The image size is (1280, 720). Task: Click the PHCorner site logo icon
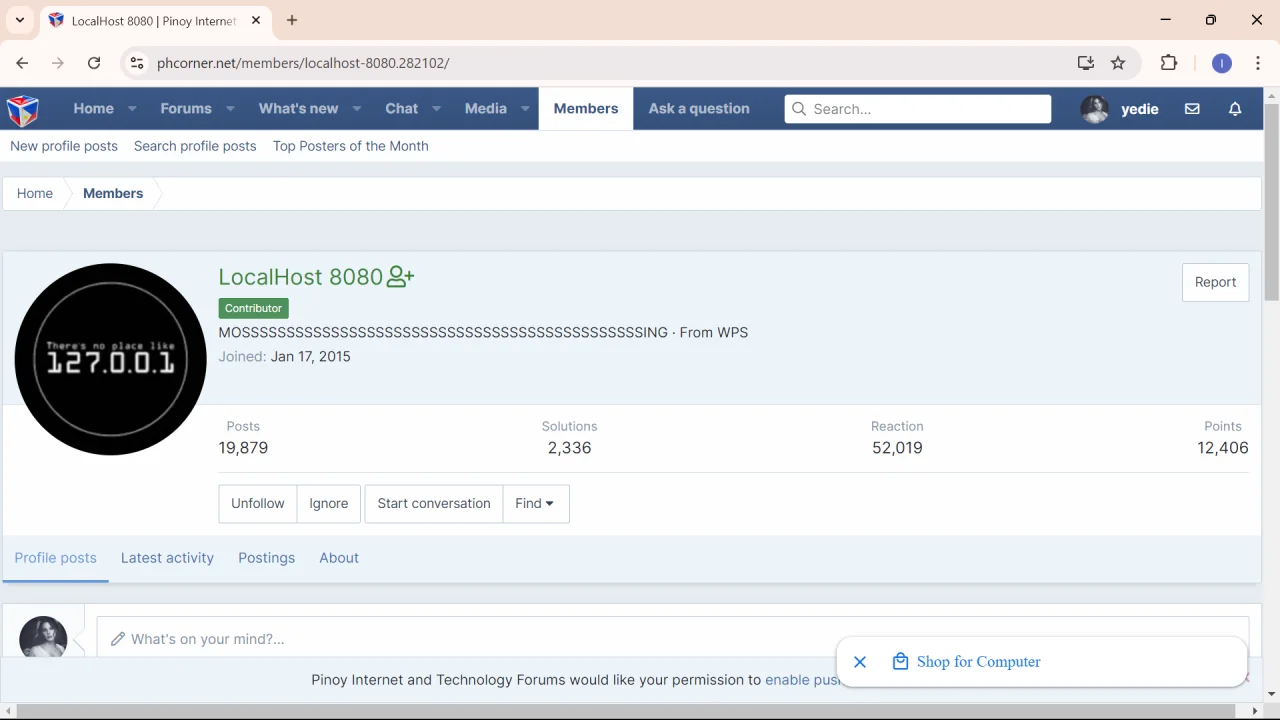[22, 109]
